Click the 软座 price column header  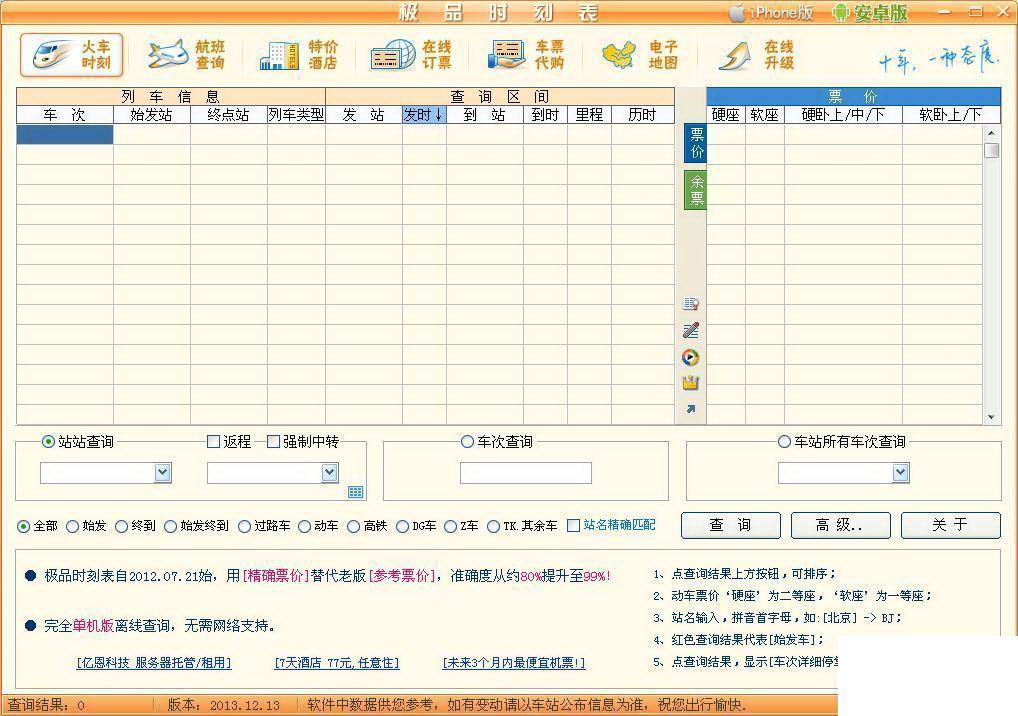click(x=765, y=115)
